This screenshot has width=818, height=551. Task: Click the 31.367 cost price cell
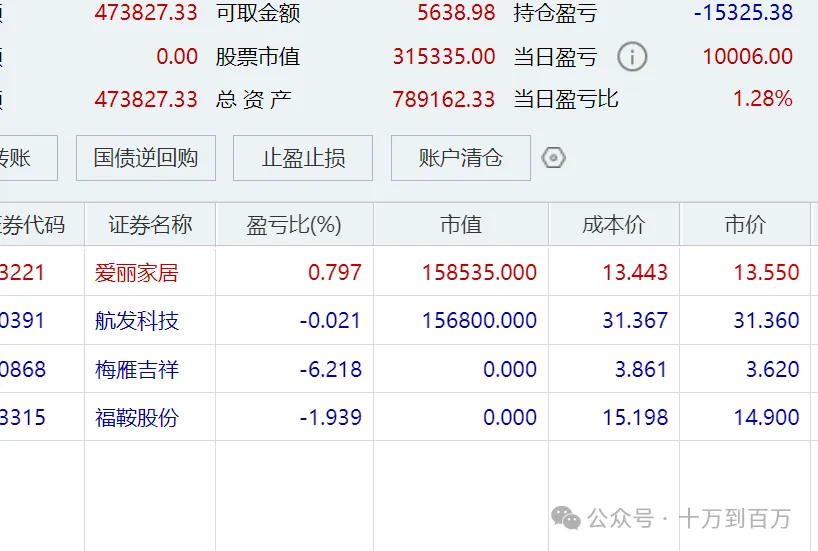635,321
